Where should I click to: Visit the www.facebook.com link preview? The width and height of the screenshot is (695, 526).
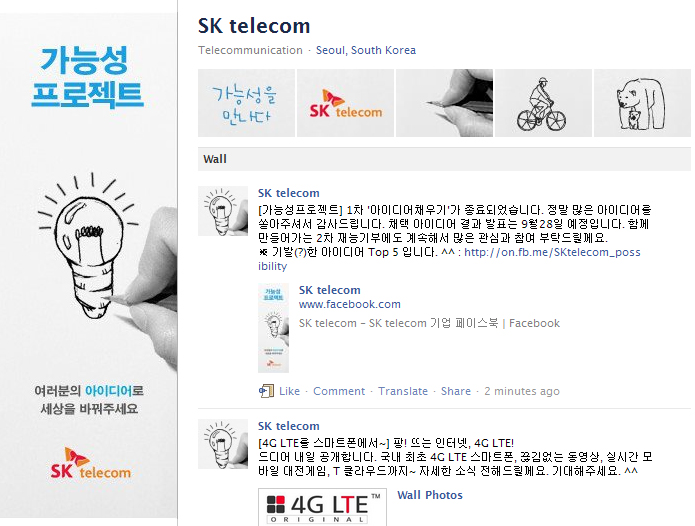tap(350, 304)
